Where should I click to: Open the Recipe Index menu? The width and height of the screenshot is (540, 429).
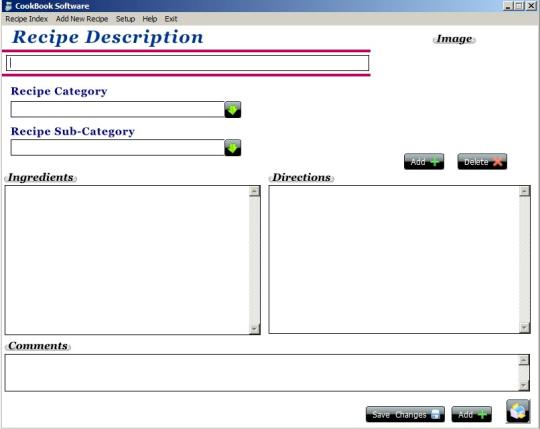click(27, 19)
